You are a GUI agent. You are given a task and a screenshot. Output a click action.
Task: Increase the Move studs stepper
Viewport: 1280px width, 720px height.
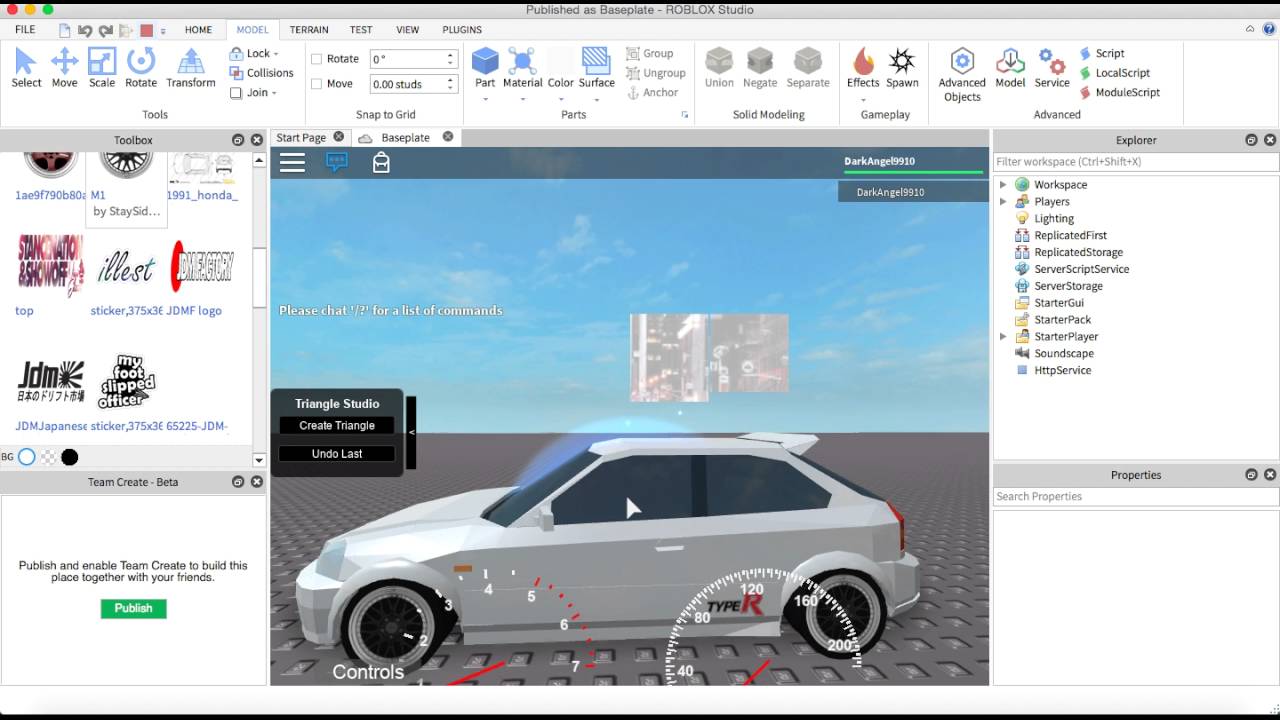point(451,80)
